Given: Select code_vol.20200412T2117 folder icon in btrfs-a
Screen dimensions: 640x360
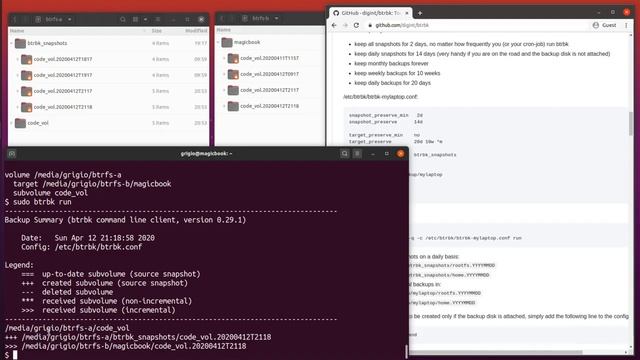Looking at the screenshot, I should [27, 91].
